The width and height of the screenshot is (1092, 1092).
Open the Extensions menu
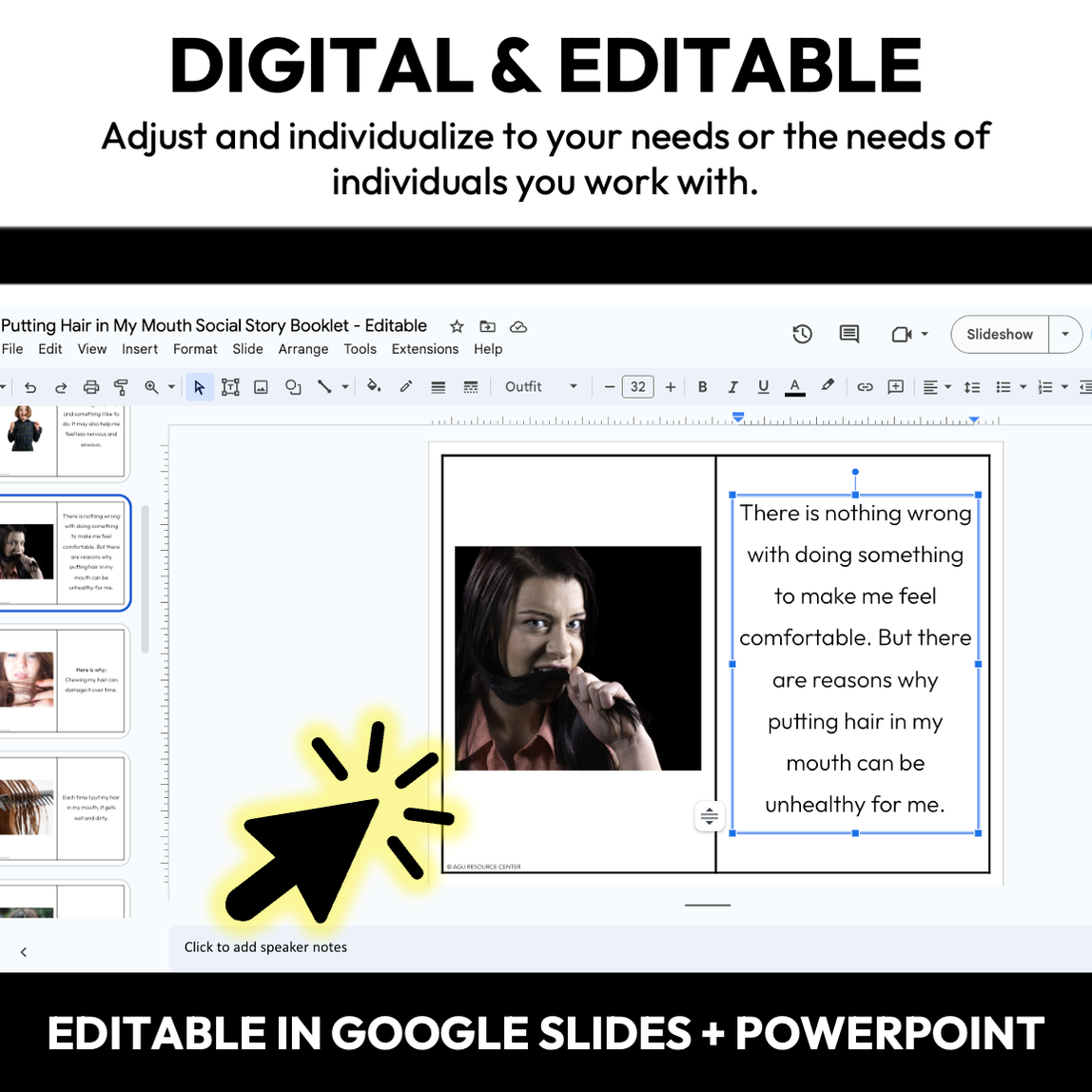tap(424, 349)
